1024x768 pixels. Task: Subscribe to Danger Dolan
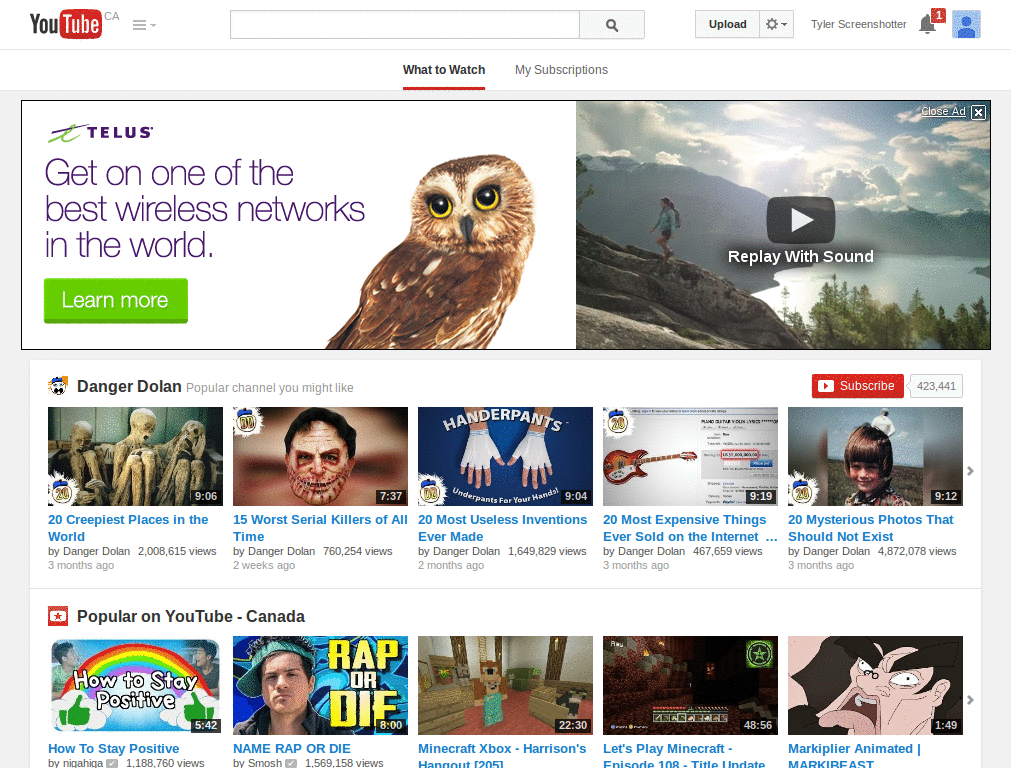click(857, 386)
